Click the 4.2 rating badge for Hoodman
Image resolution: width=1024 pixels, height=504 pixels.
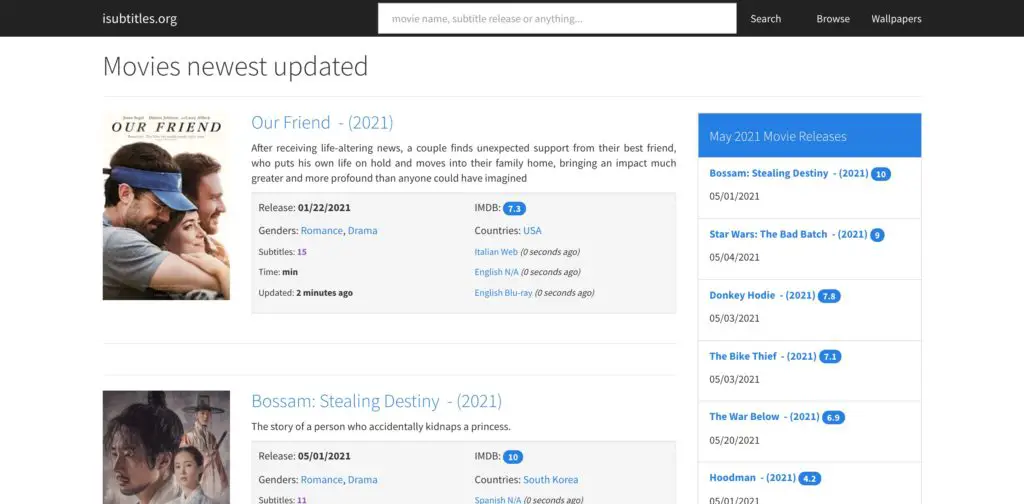tap(810, 479)
